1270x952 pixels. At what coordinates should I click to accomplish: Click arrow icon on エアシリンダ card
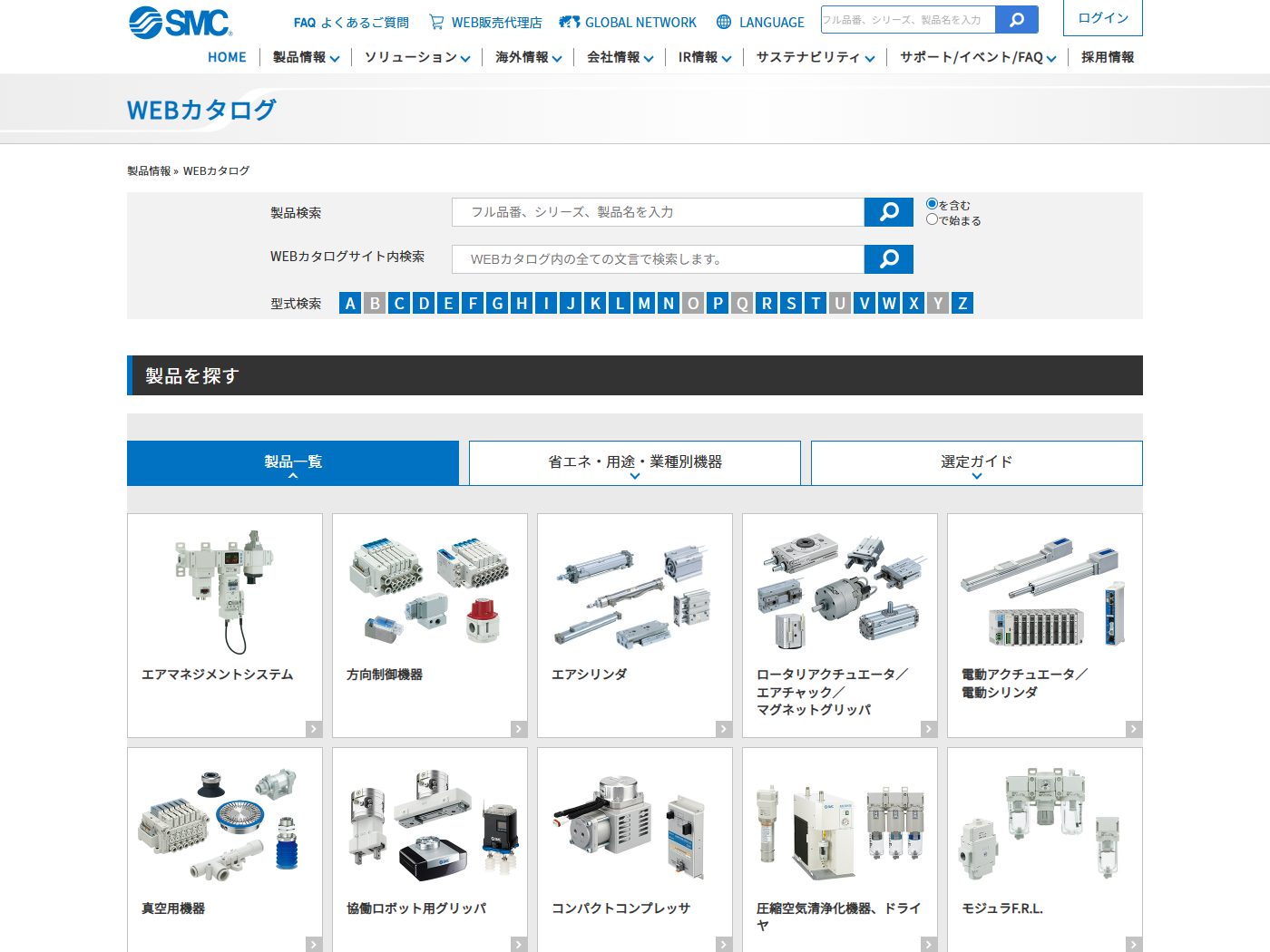(x=723, y=729)
